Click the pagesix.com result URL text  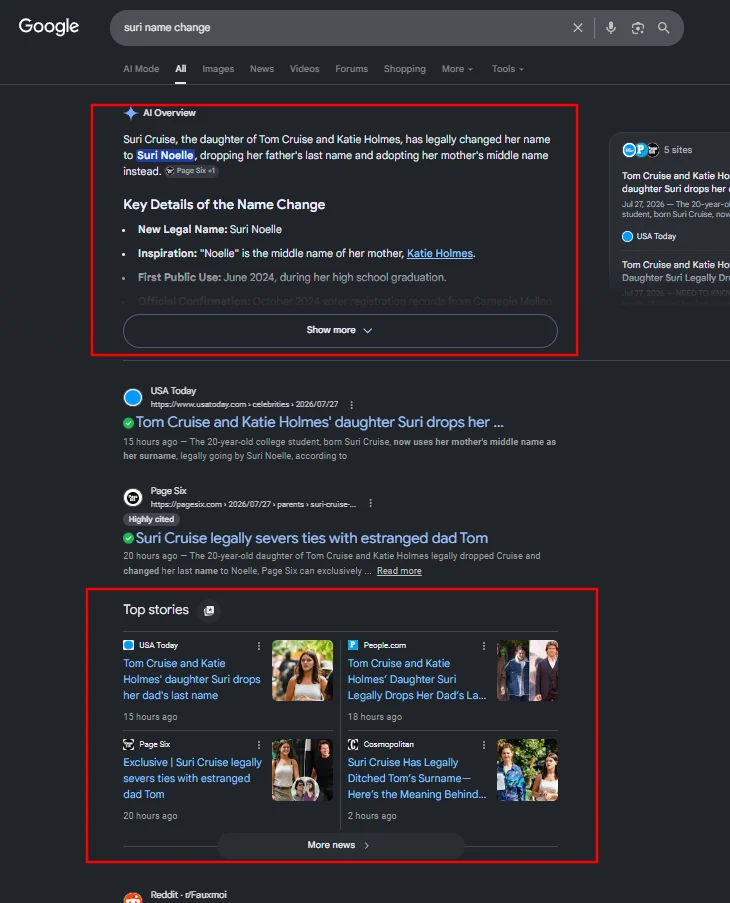point(253,504)
